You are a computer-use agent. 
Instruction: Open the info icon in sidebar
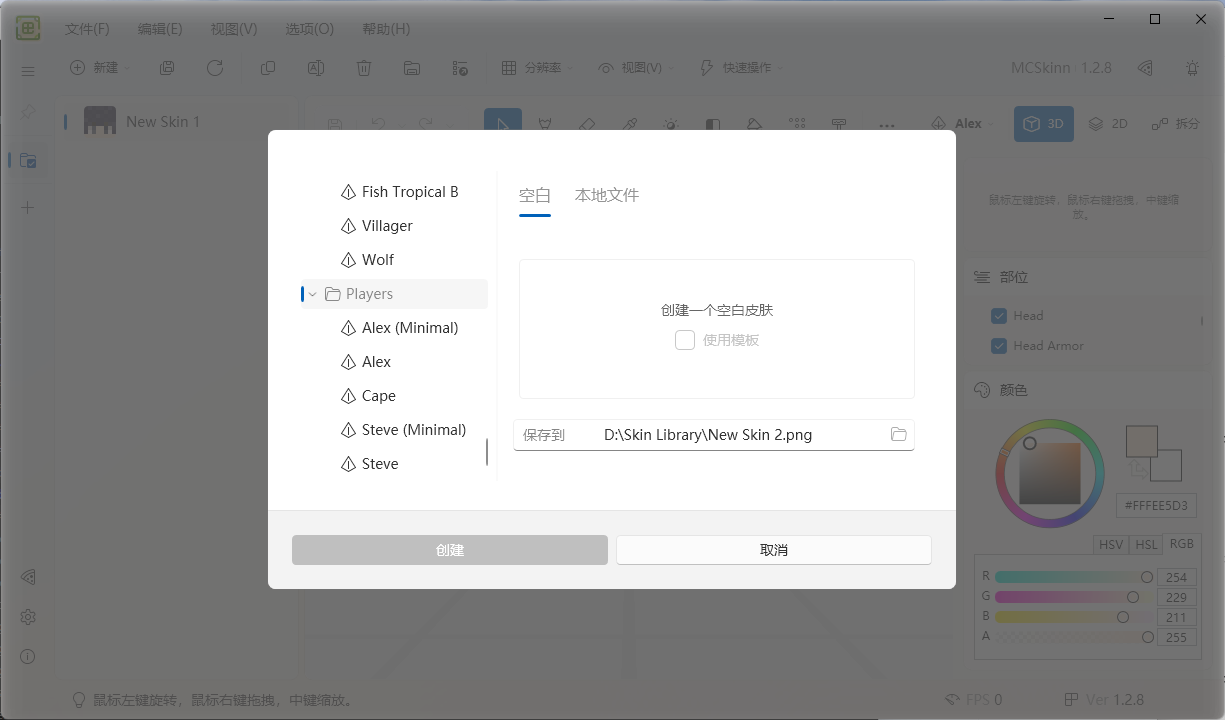point(28,657)
